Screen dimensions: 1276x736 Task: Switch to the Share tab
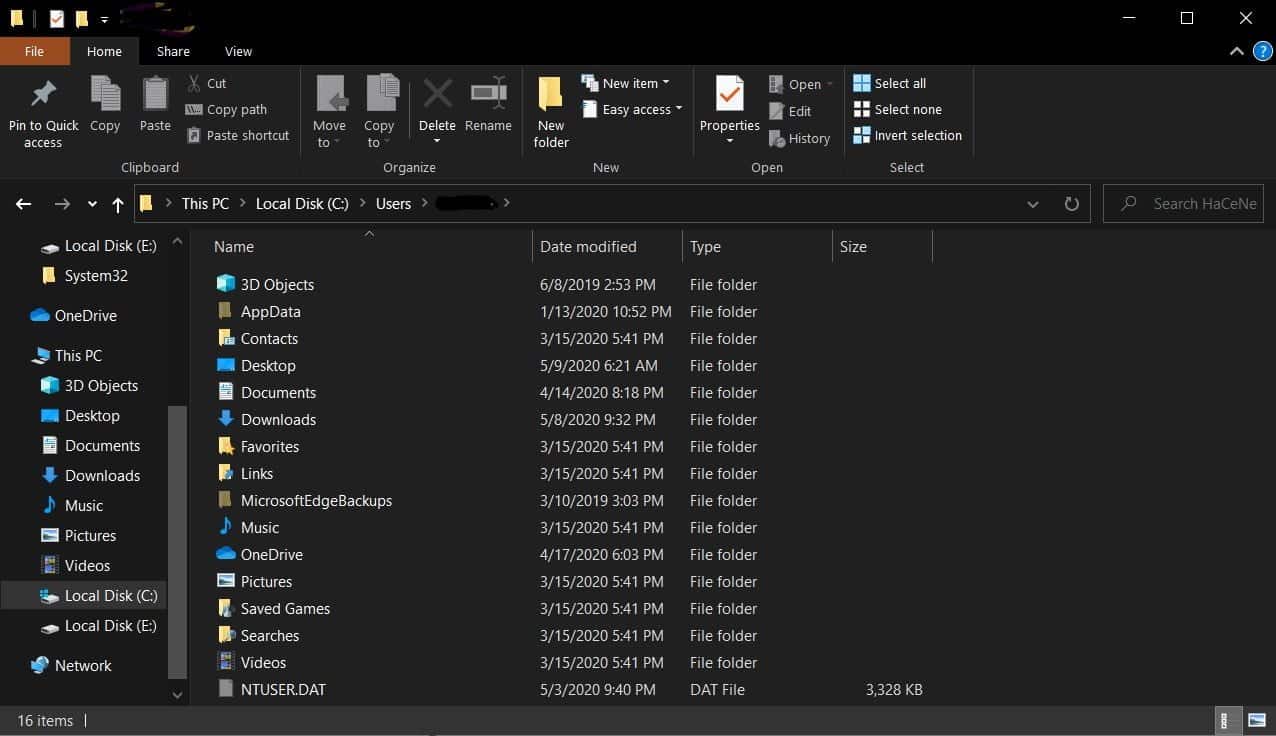click(x=172, y=51)
